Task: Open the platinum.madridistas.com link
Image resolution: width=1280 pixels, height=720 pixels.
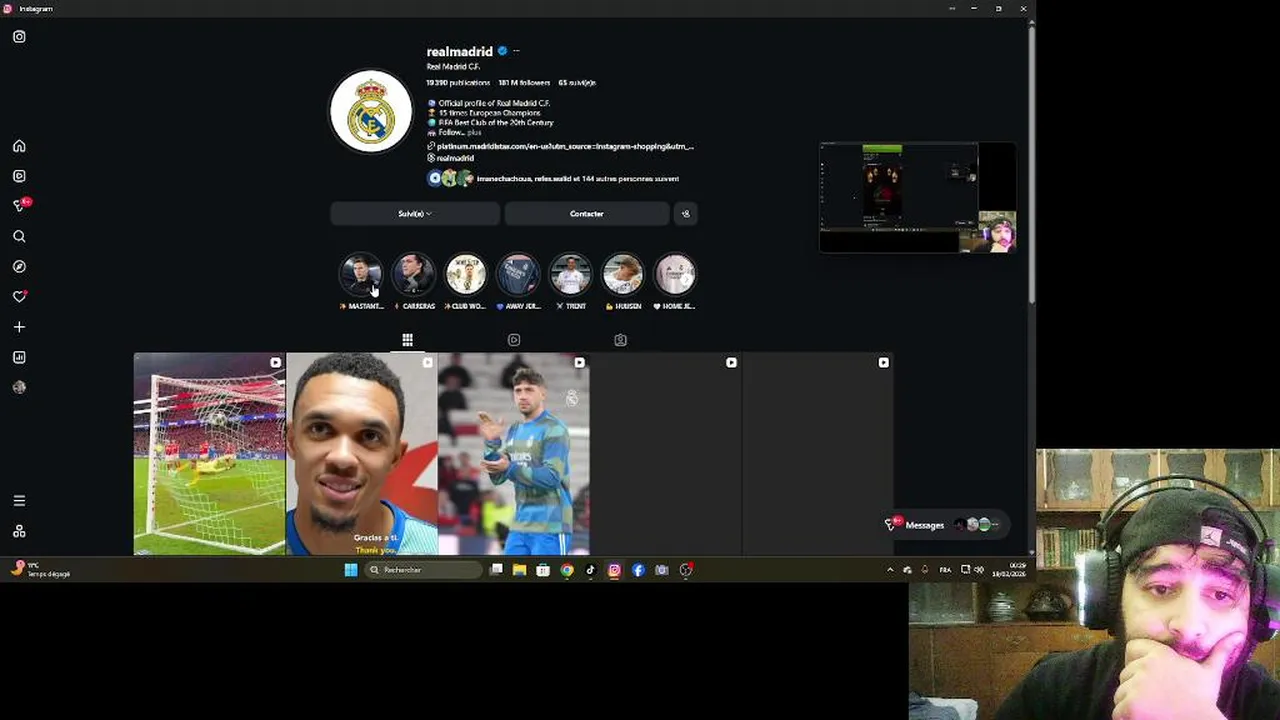Action: click(x=564, y=146)
